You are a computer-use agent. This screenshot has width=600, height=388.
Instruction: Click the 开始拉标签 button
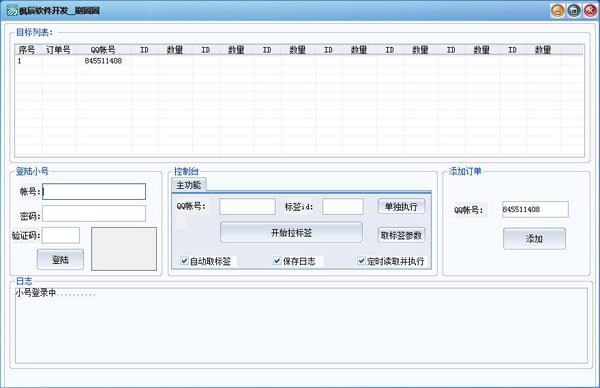pos(292,232)
